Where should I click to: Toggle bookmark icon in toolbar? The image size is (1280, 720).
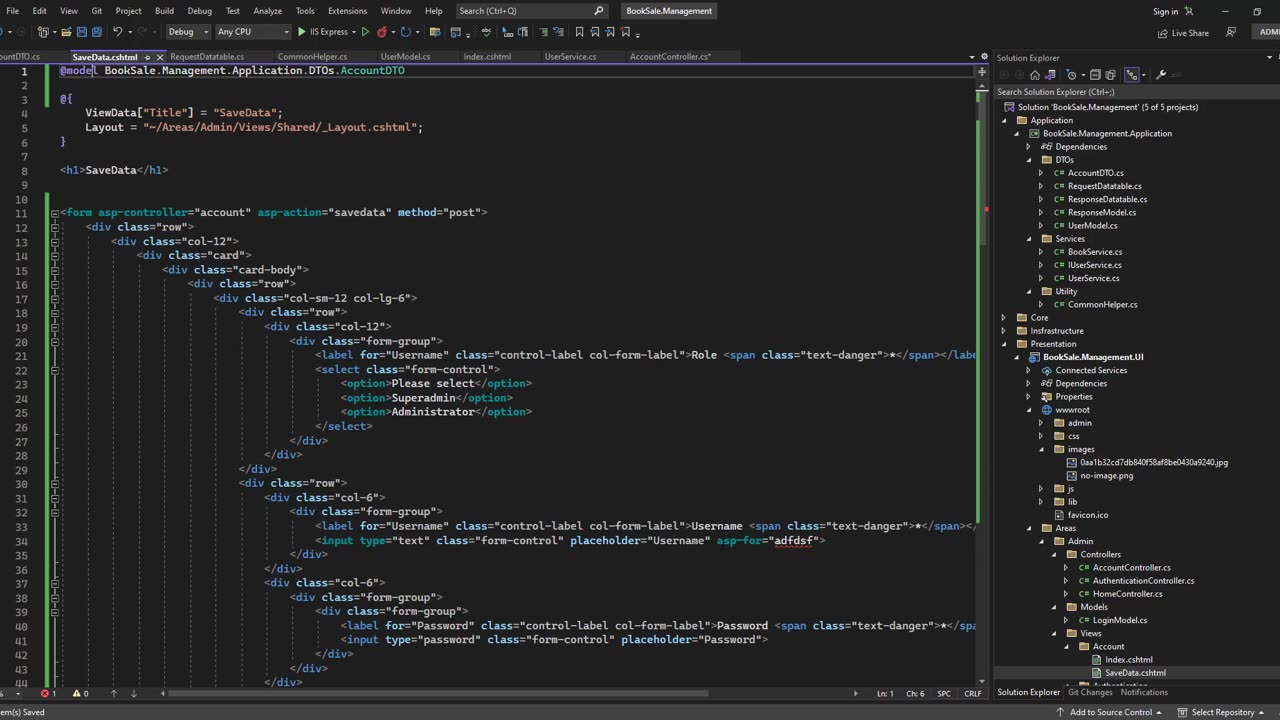[x=579, y=32]
